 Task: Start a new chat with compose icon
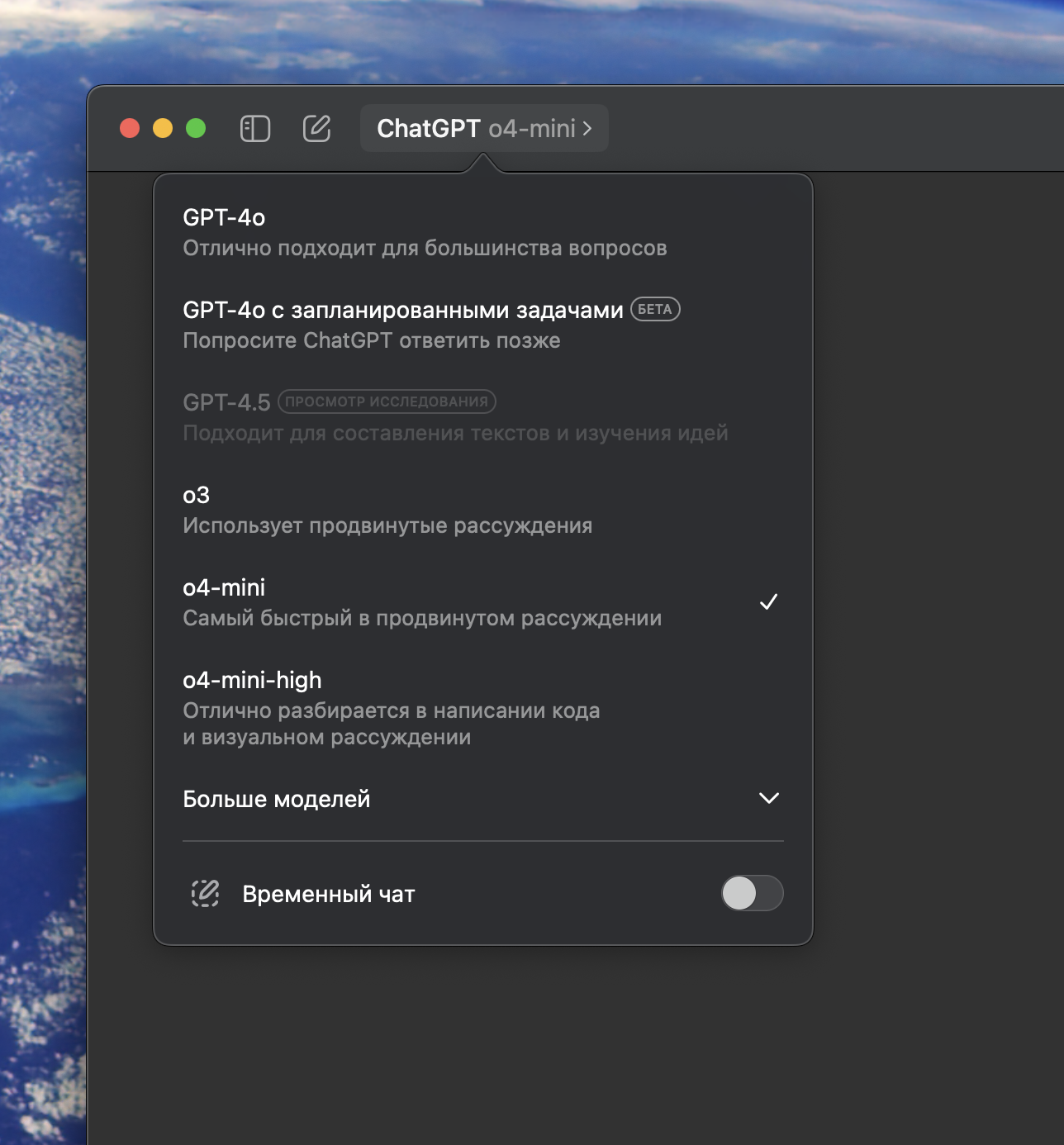316,129
